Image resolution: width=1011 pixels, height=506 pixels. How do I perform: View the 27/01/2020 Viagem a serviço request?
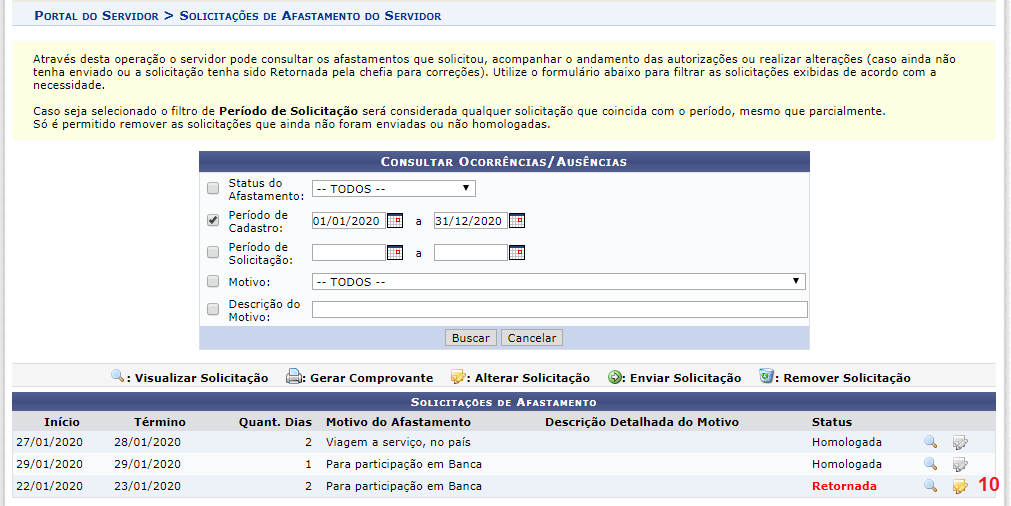pos(930,441)
